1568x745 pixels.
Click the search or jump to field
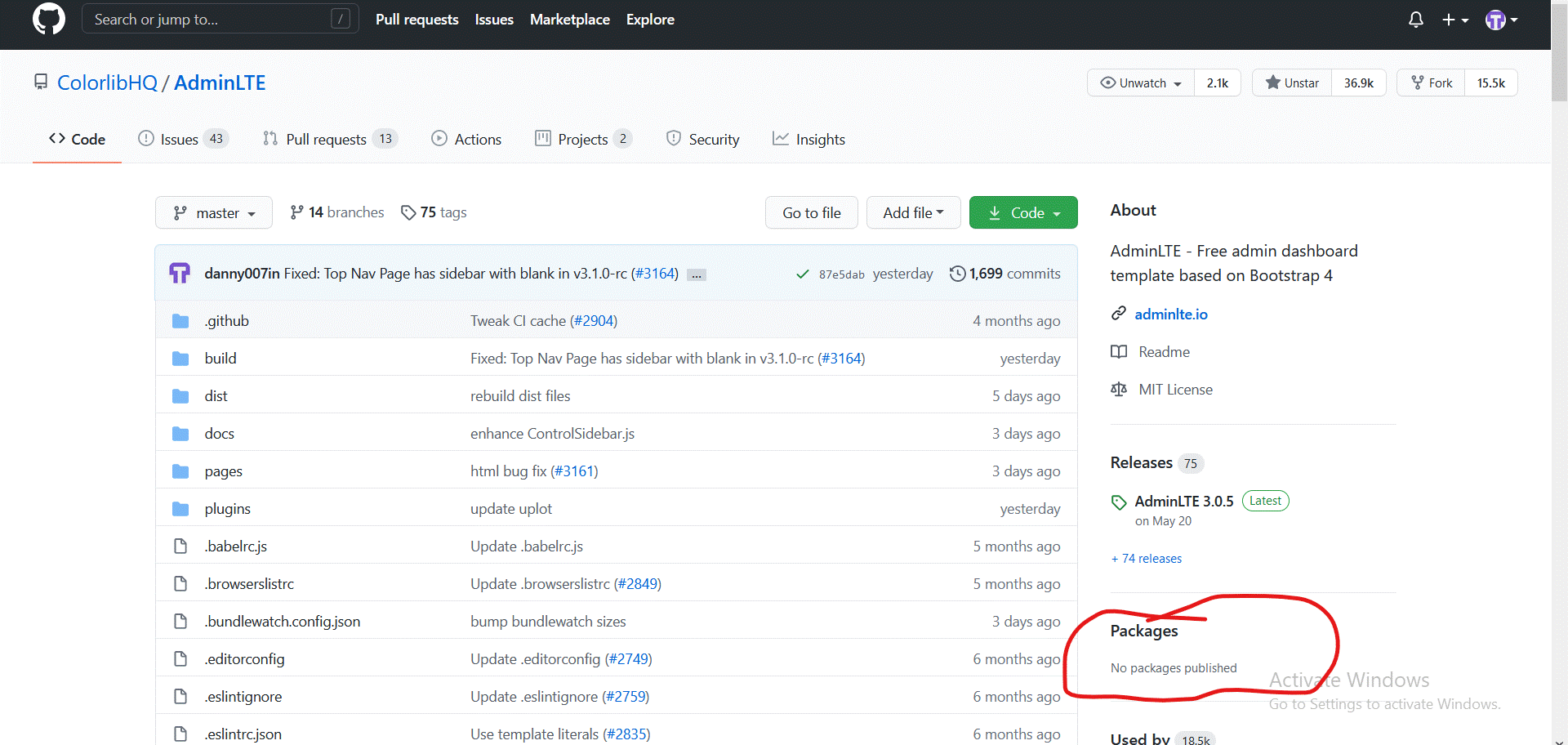point(219,19)
